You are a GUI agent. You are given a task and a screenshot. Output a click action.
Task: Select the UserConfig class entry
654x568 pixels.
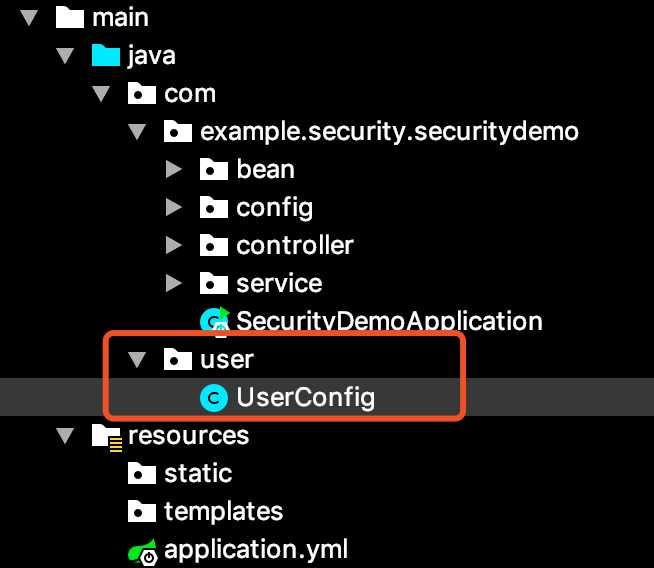(x=305, y=397)
